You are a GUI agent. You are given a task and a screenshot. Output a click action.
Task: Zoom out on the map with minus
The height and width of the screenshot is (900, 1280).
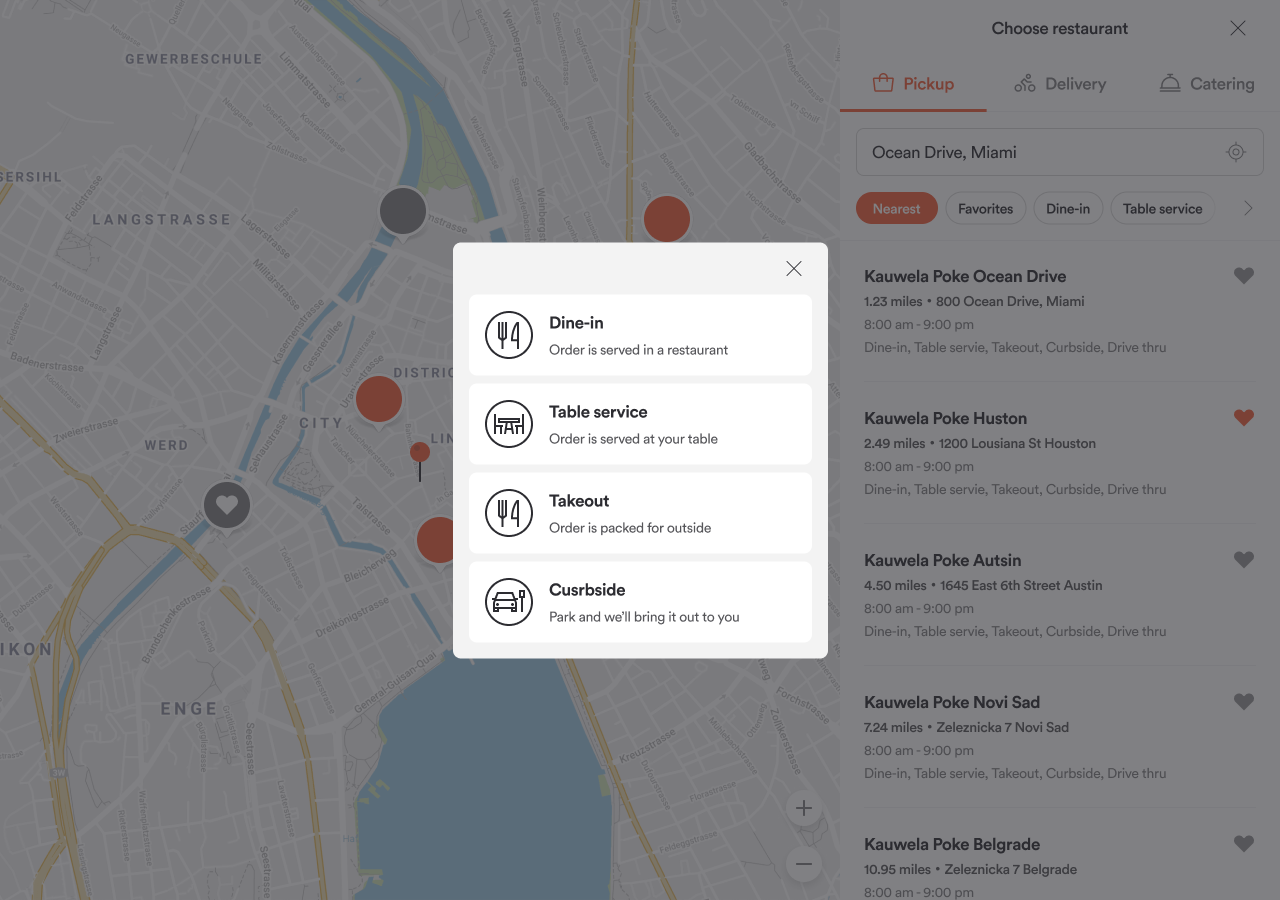(x=804, y=864)
